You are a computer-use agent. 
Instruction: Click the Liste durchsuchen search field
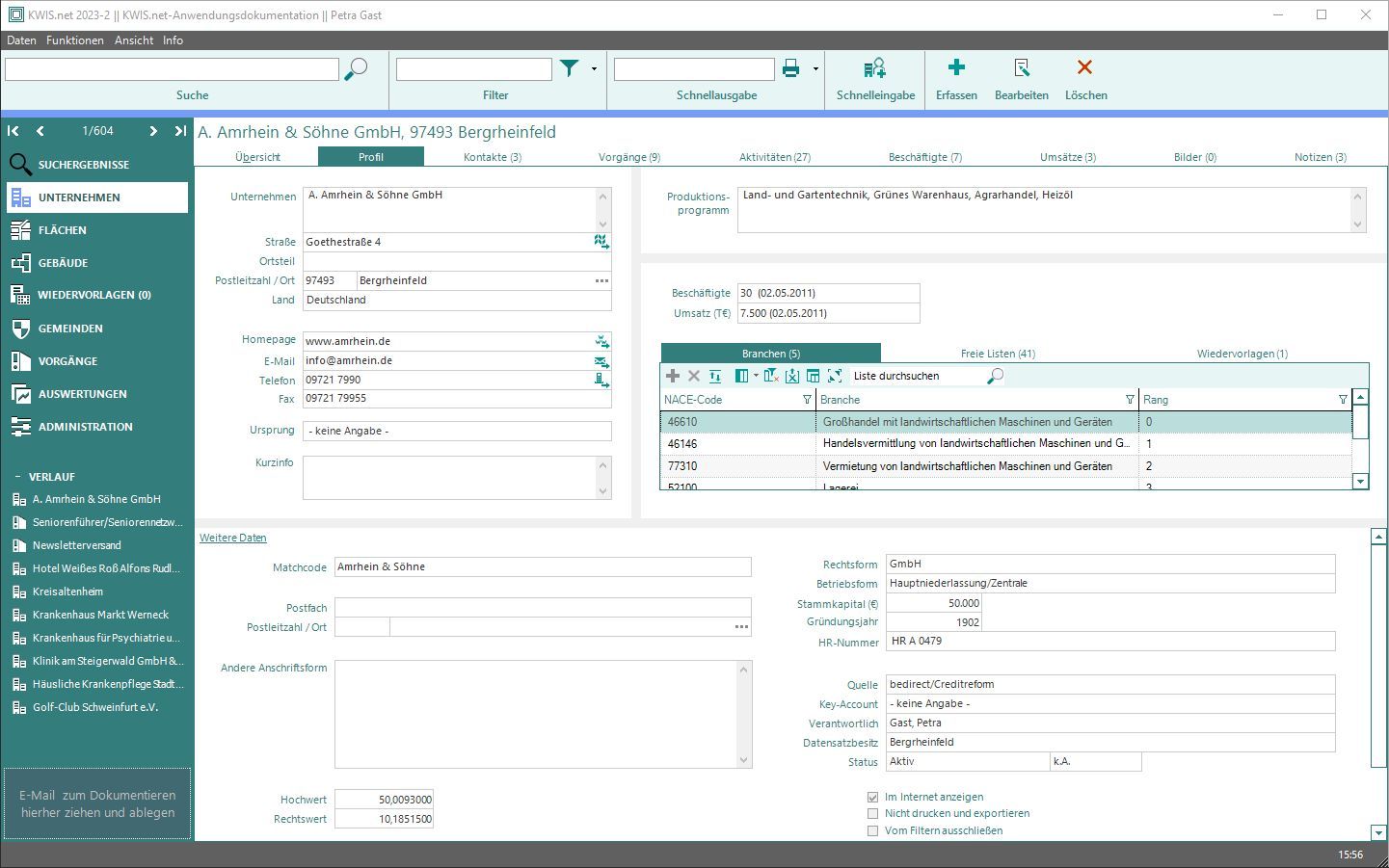pos(918,377)
